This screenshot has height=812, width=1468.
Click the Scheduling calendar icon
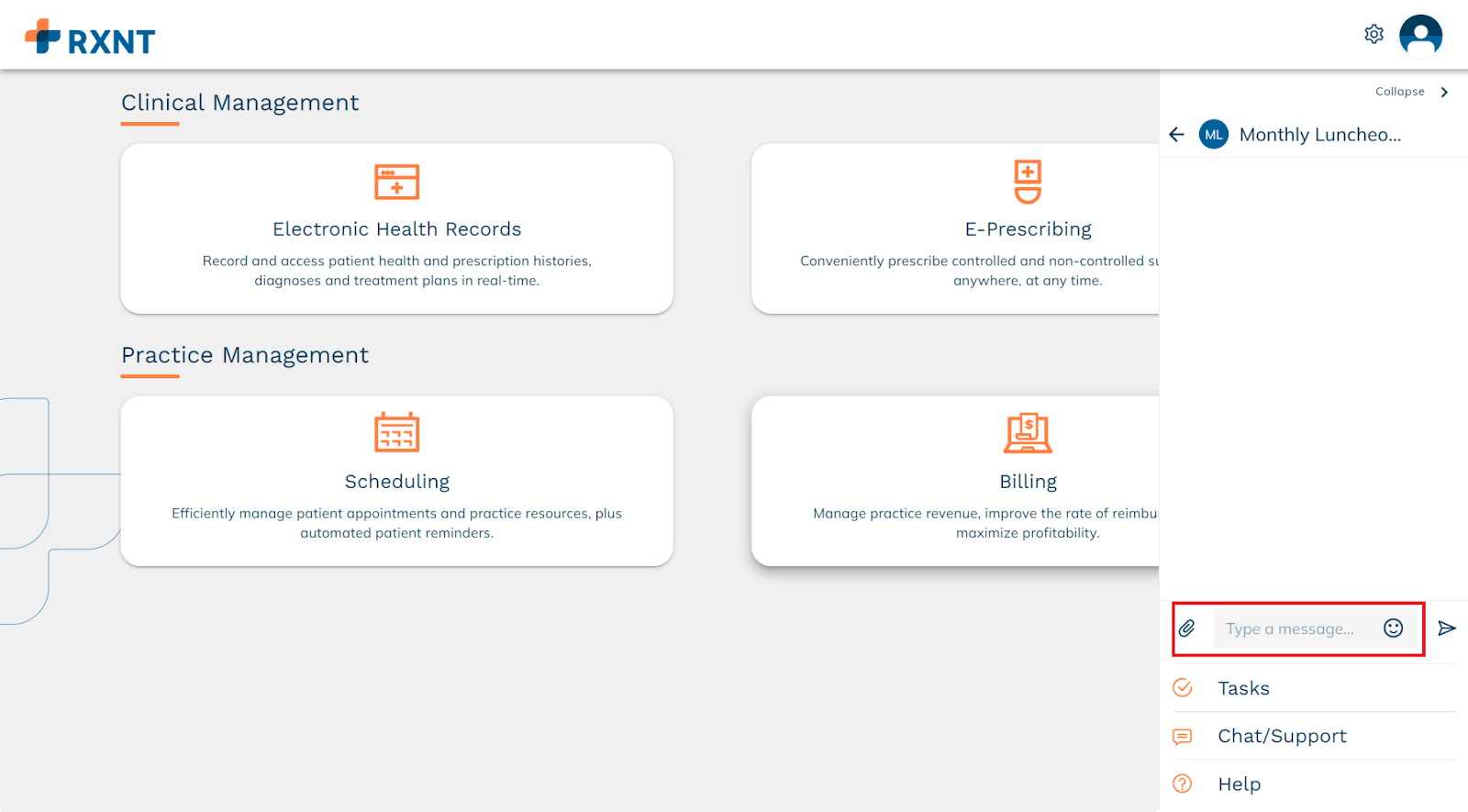coord(397,432)
